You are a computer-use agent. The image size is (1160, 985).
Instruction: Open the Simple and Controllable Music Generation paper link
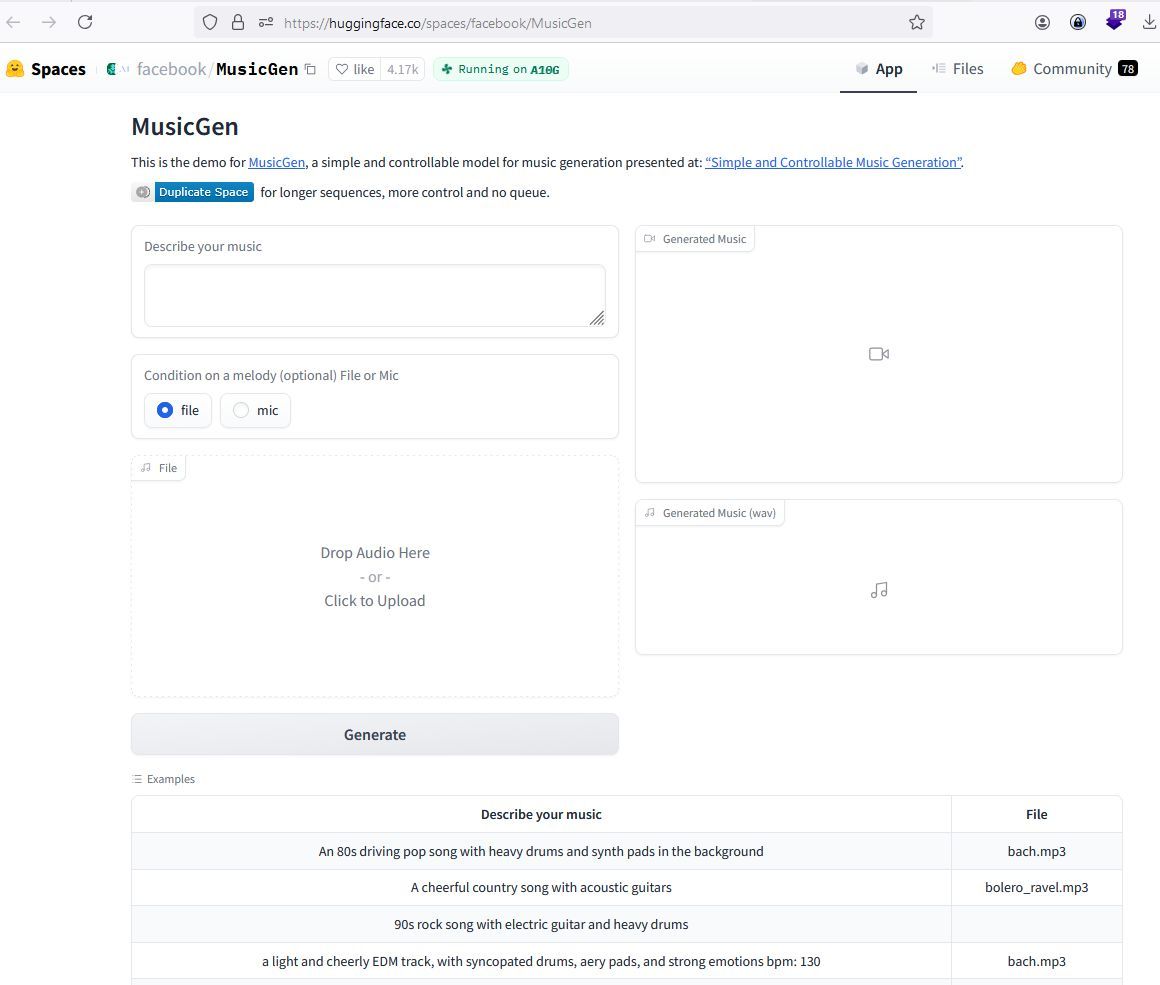tap(834, 162)
